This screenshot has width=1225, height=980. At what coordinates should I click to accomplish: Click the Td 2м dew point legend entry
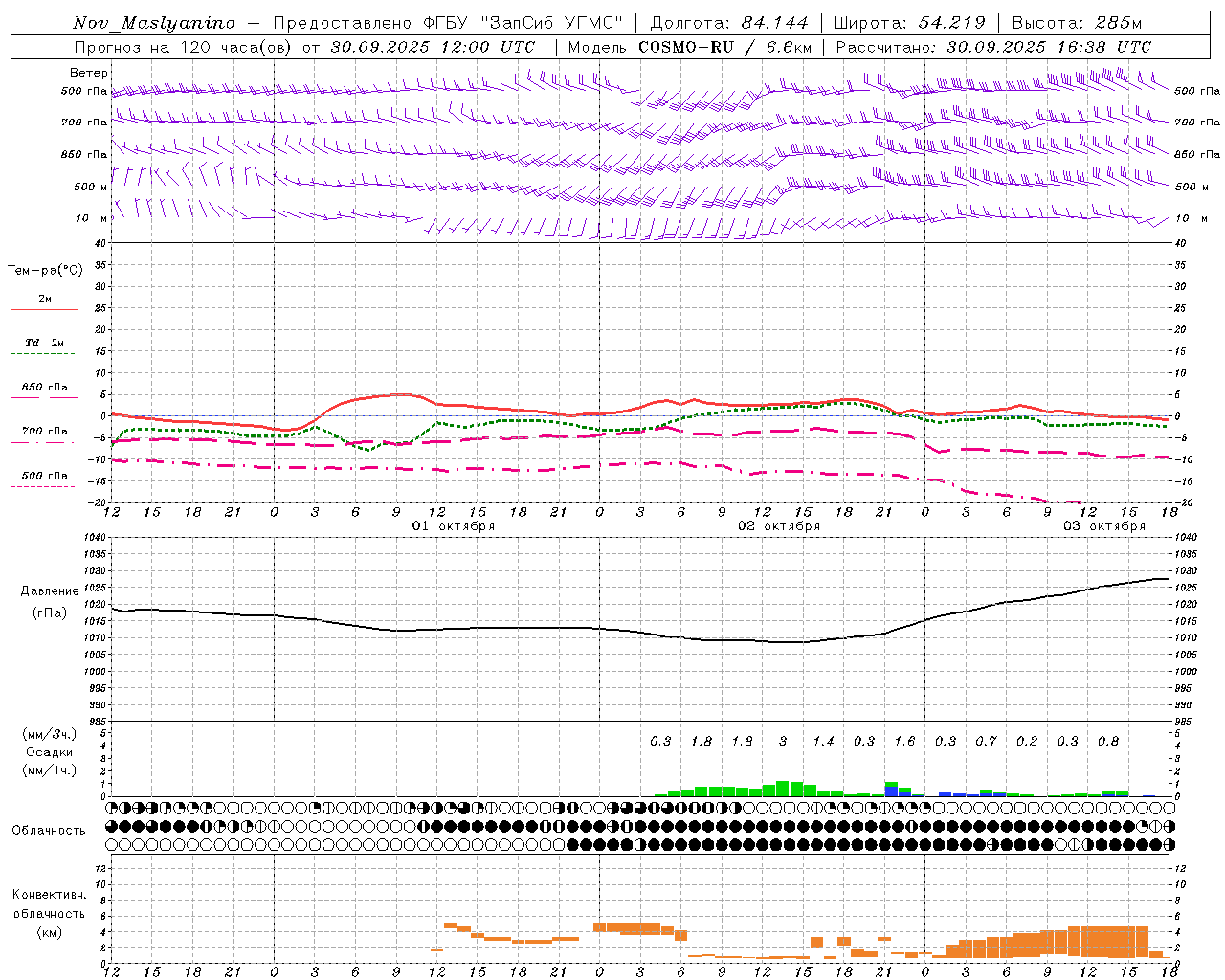[x=45, y=343]
